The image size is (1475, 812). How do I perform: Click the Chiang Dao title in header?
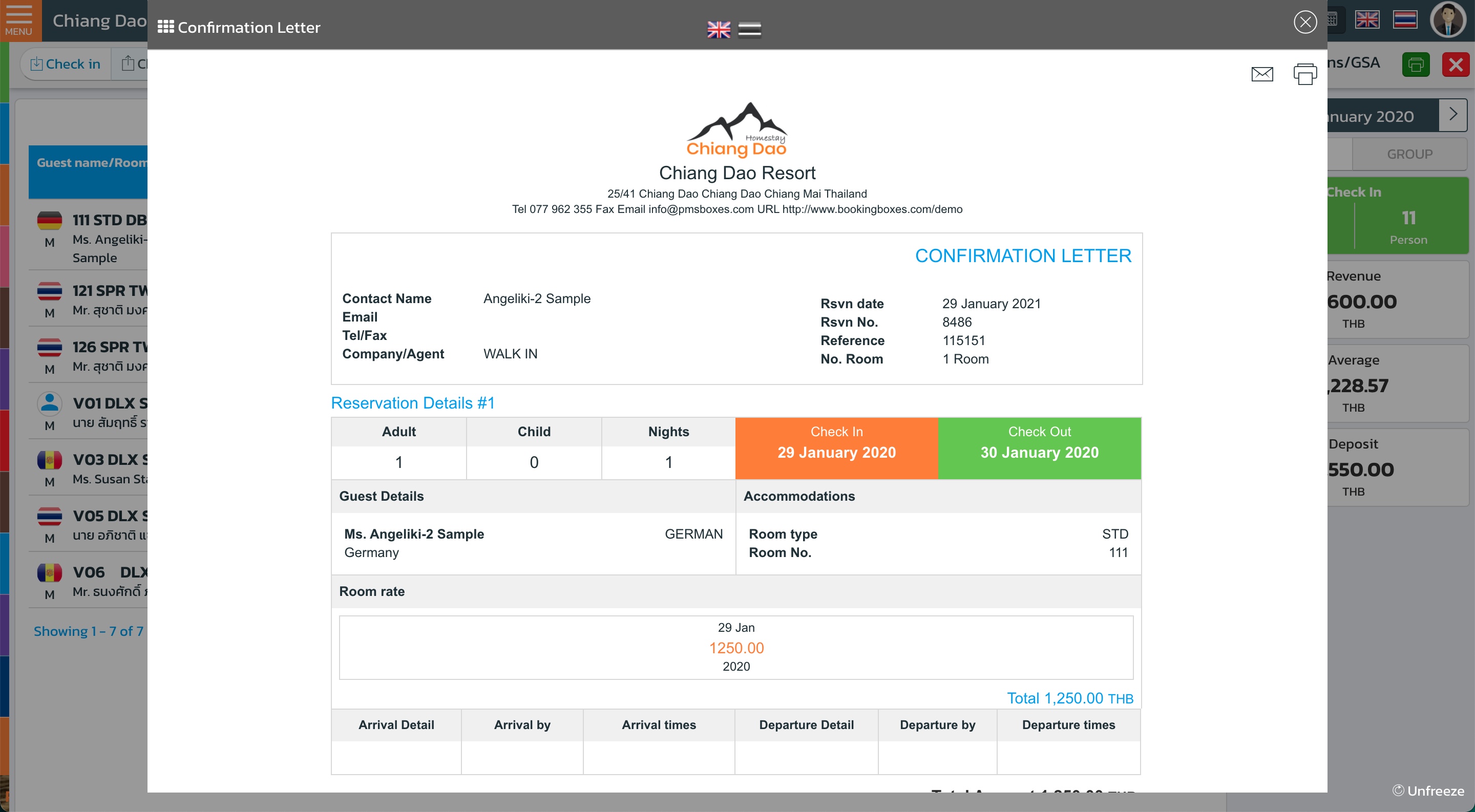(x=100, y=21)
